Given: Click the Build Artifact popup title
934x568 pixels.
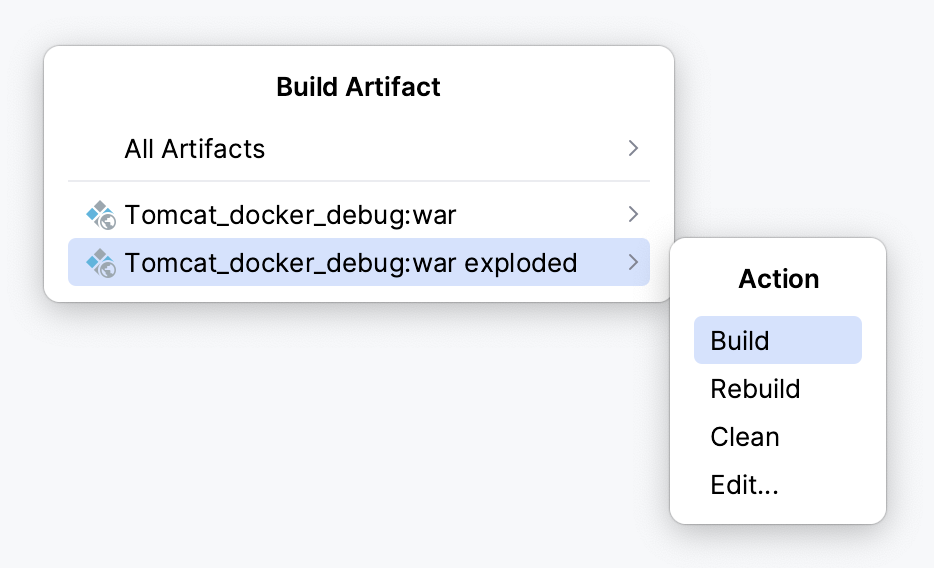Looking at the screenshot, I should tap(358, 87).
